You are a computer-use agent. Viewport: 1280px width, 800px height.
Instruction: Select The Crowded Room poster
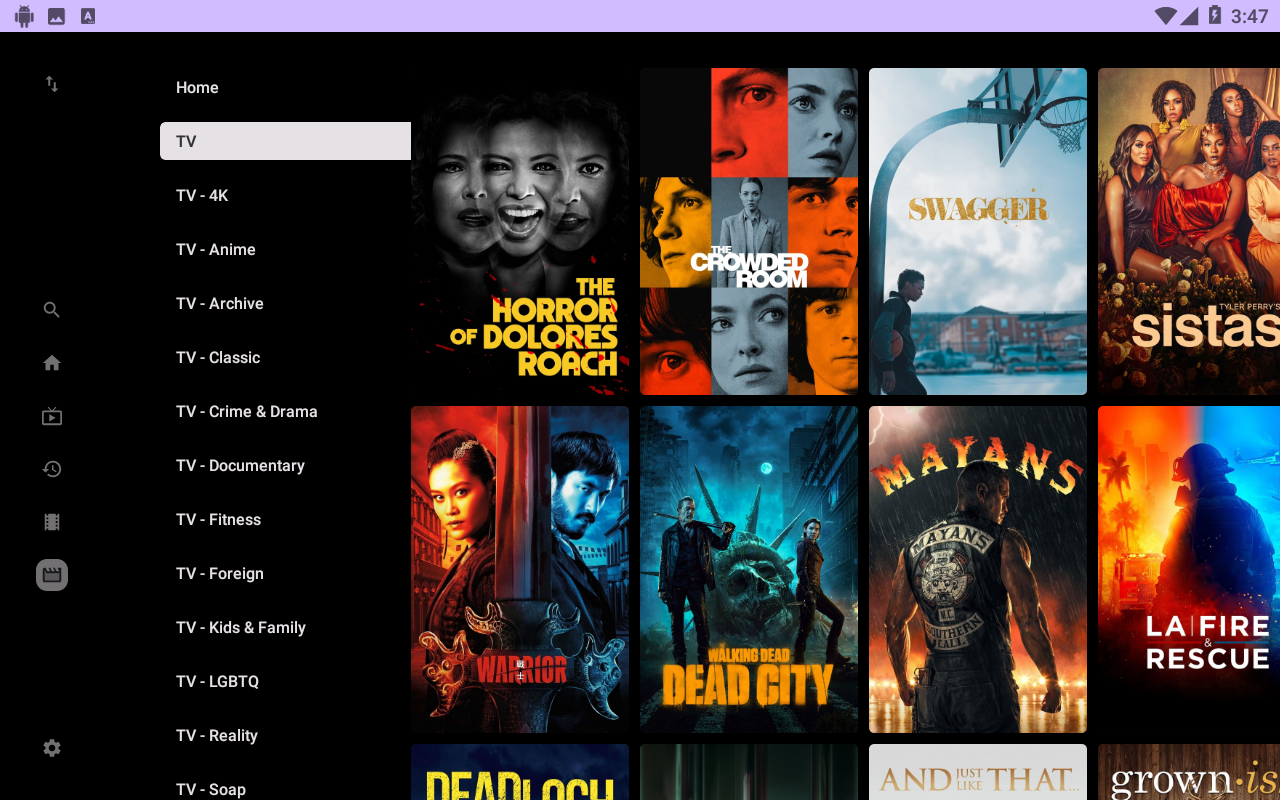[x=749, y=232]
